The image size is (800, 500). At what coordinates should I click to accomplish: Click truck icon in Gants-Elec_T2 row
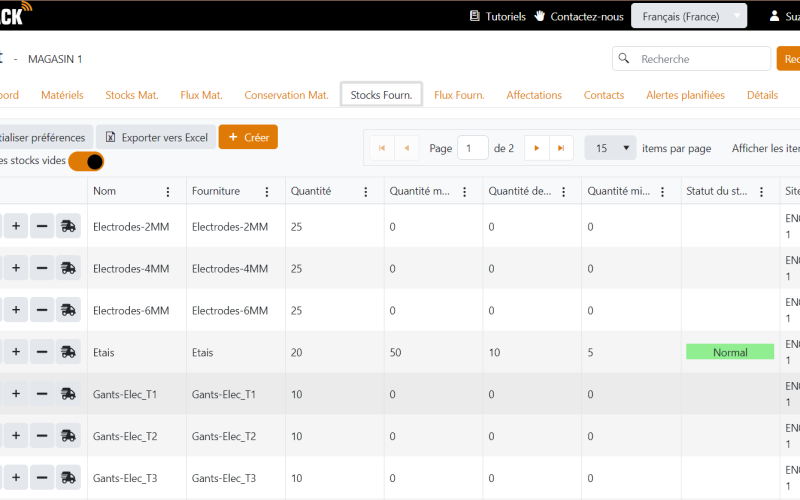pyautogui.click(x=68, y=435)
